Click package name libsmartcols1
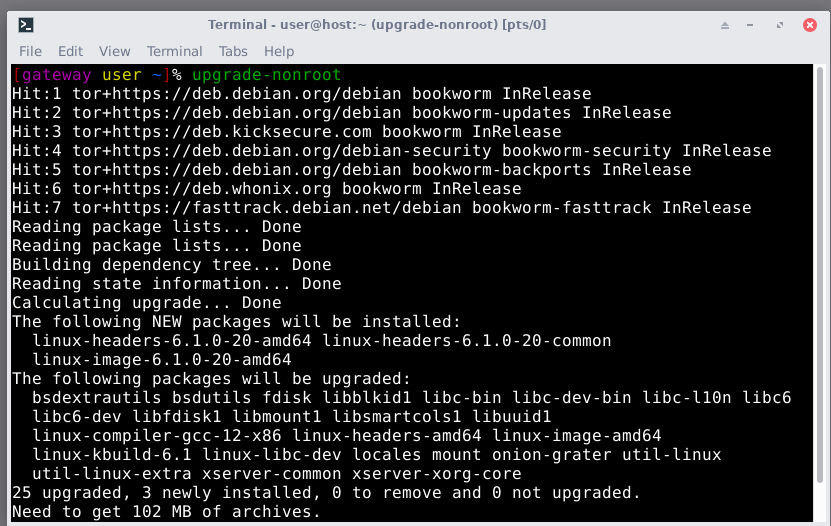This screenshot has height=526, width=831. (x=396, y=417)
